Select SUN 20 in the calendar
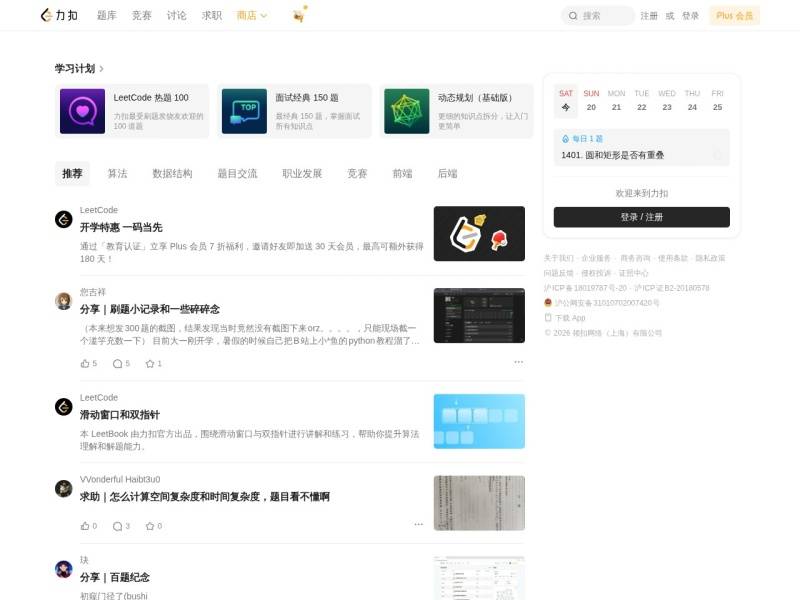800x600 pixels. coord(591,101)
